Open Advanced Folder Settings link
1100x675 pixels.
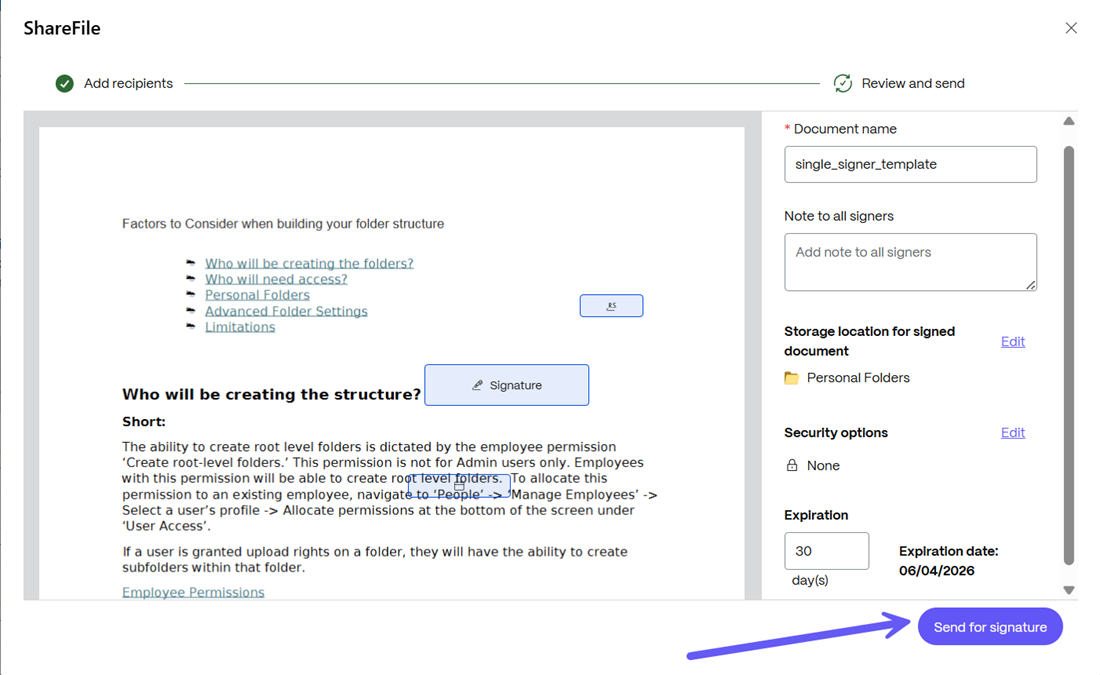click(x=286, y=311)
